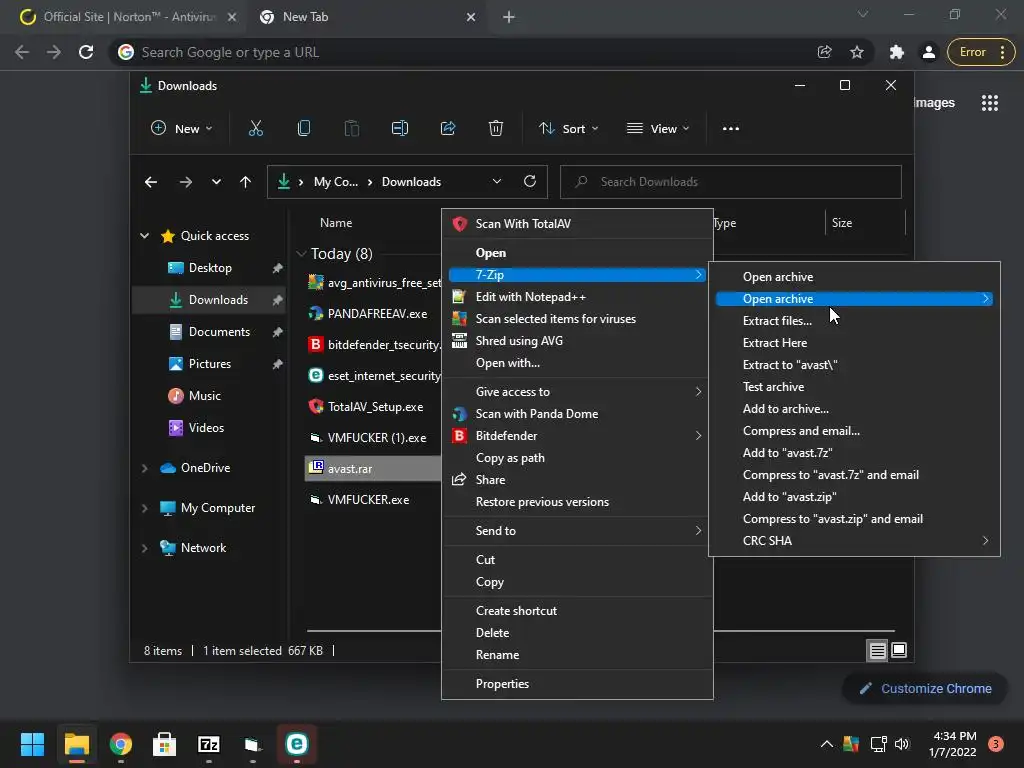Viewport: 1024px width, 768px height.
Task: Click the Customize Chrome button
Action: coord(925,688)
